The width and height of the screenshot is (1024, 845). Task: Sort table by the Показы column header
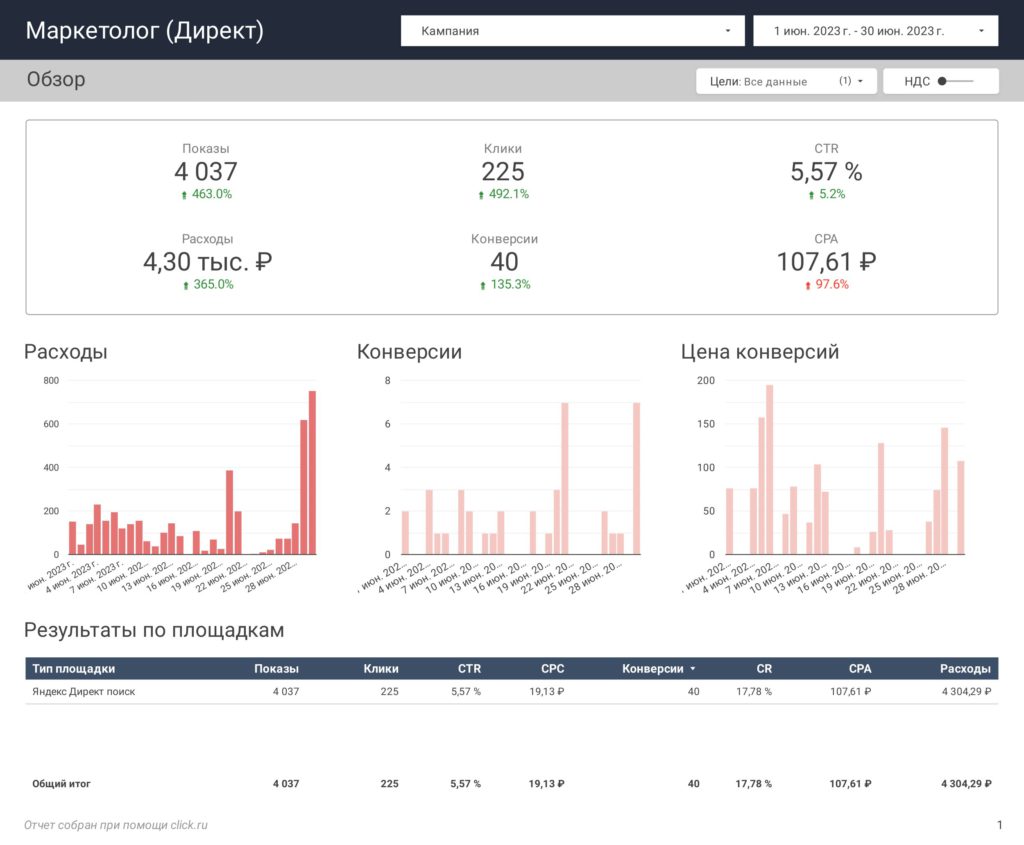[x=276, y=669]
